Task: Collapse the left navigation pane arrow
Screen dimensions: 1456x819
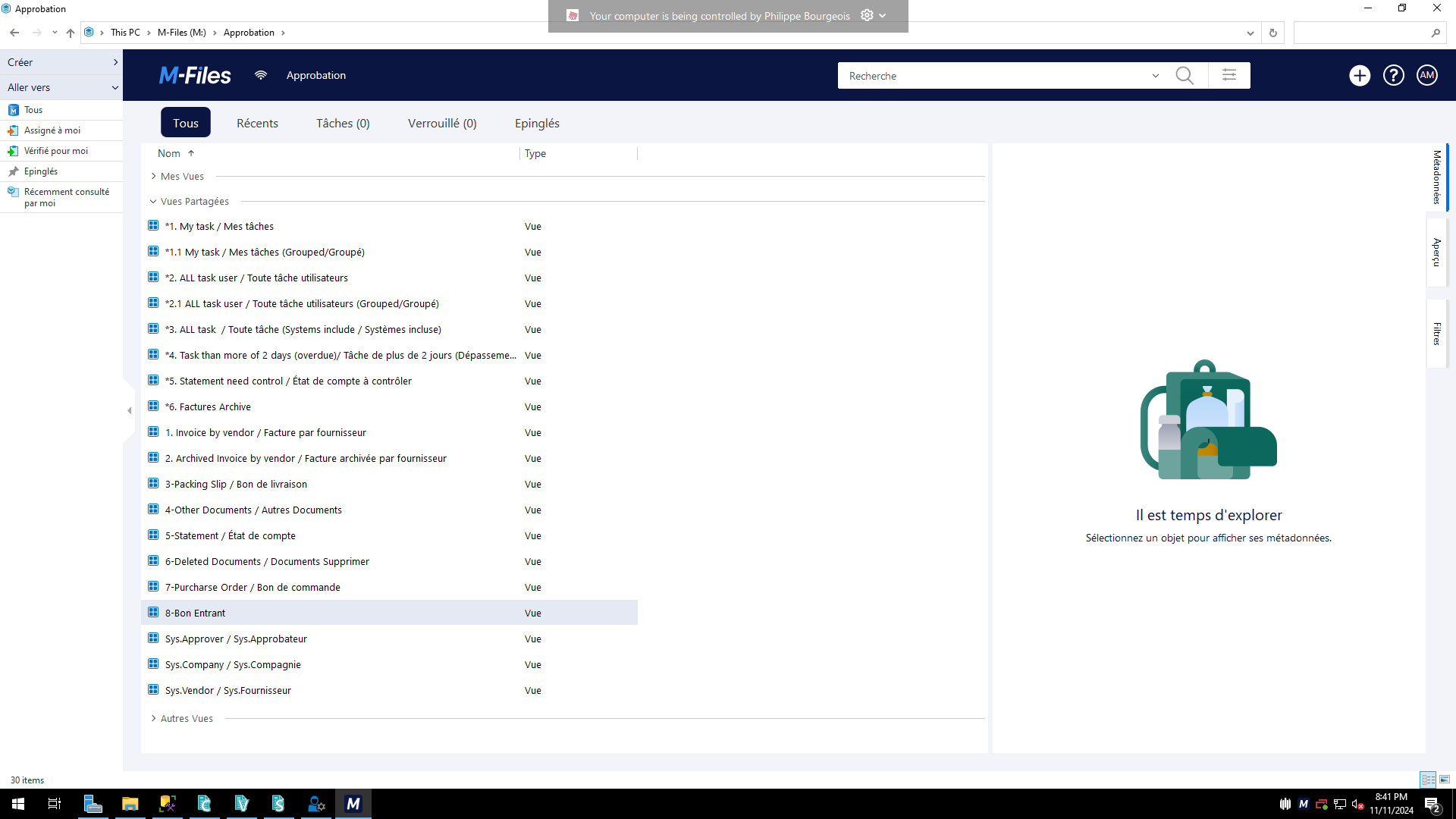Action: [129, 410]
